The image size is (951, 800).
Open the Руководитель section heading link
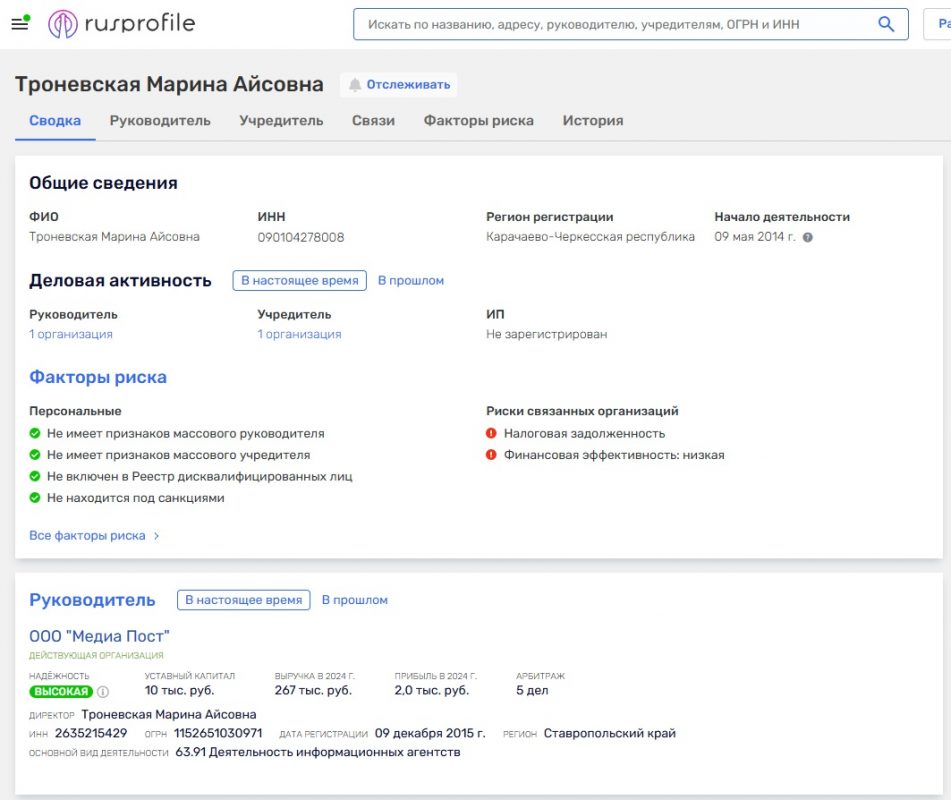coord(92,600)
